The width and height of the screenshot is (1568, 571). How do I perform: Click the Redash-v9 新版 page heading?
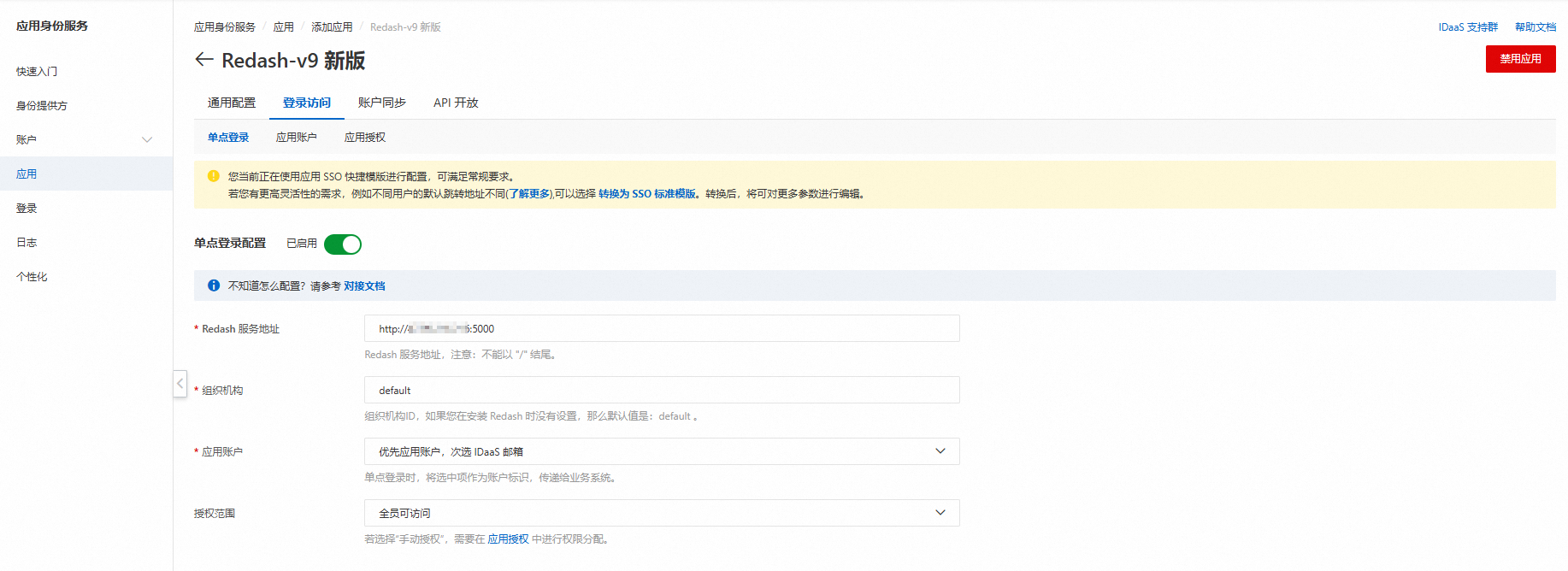[293, 61]
